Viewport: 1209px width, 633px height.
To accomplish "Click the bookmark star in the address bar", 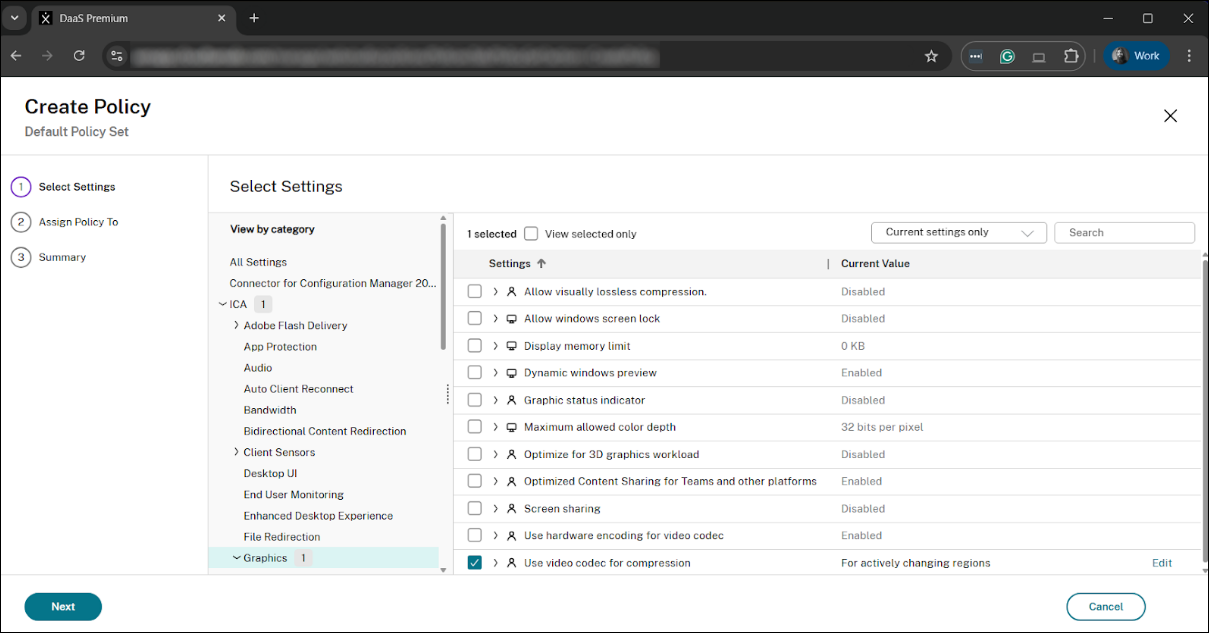I will click(931, 56).
